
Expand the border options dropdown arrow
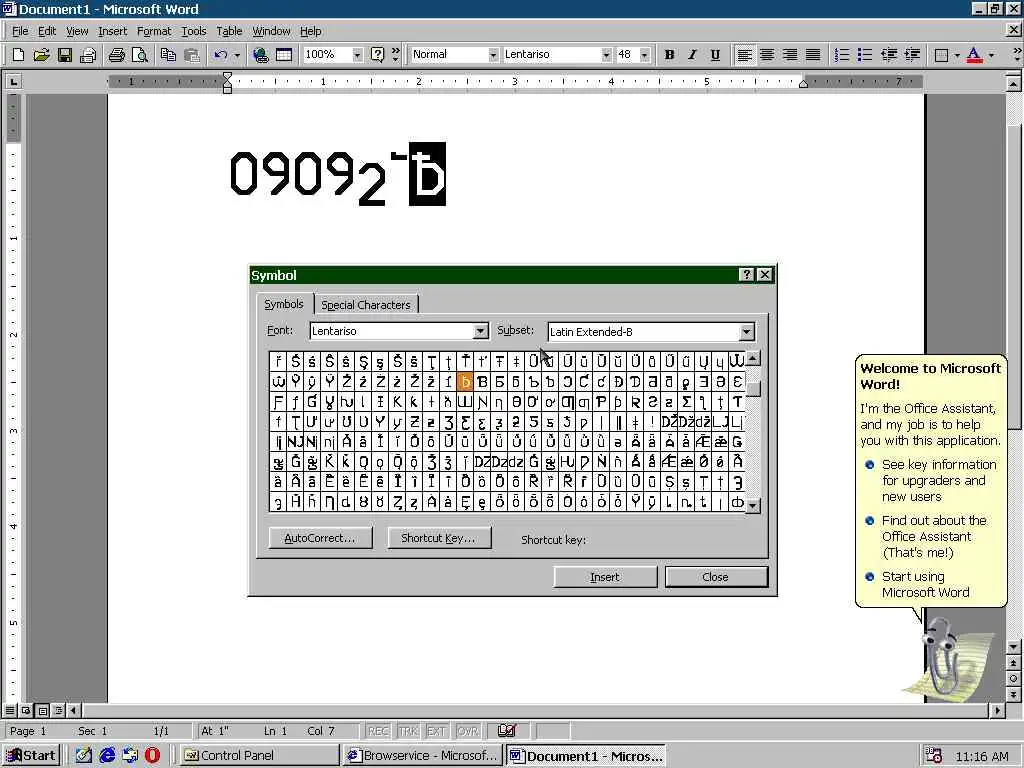pyautogui.click(x=957, y=55)
